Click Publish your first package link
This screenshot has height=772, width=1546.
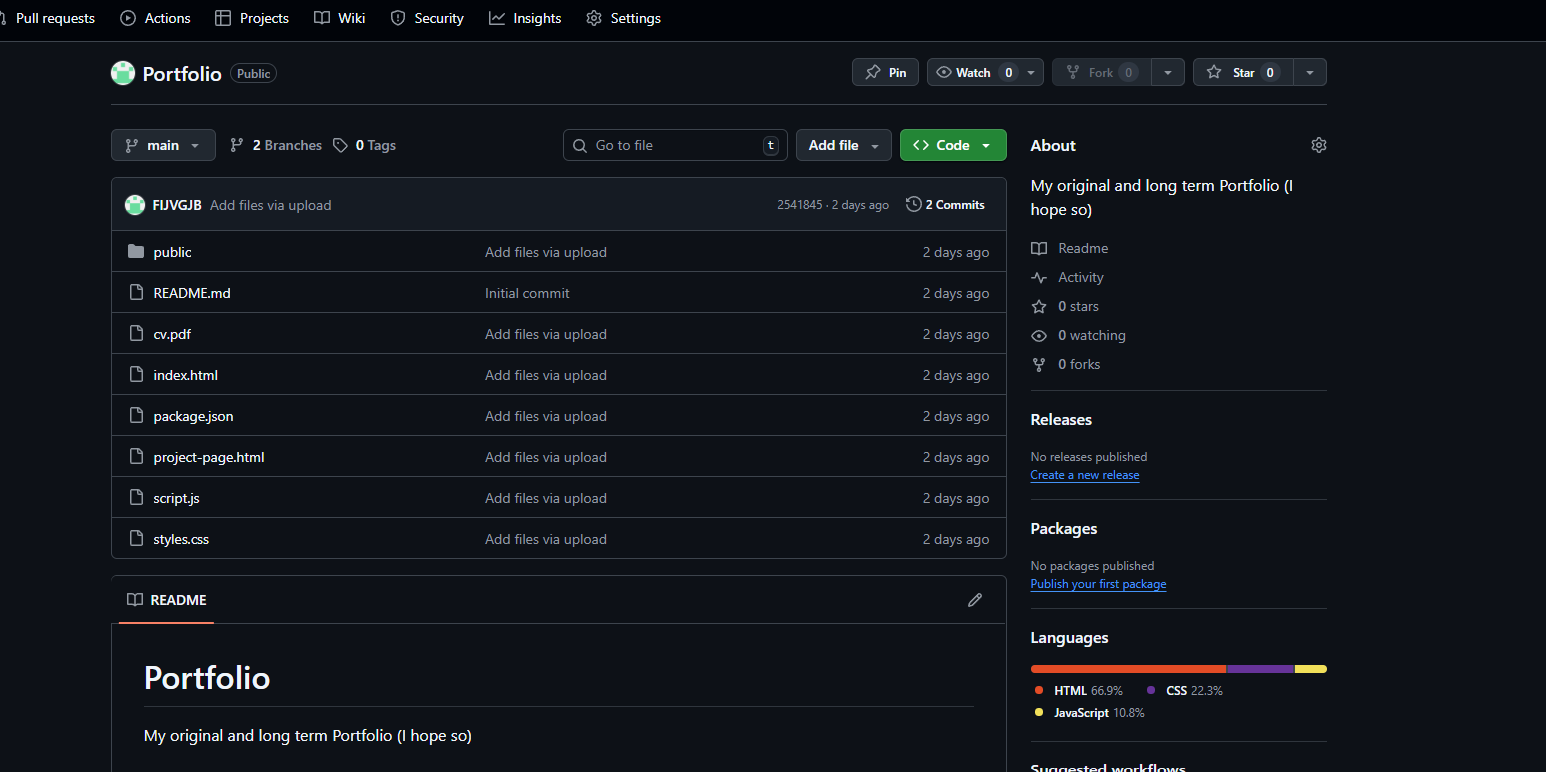(x=1098, y=584)
